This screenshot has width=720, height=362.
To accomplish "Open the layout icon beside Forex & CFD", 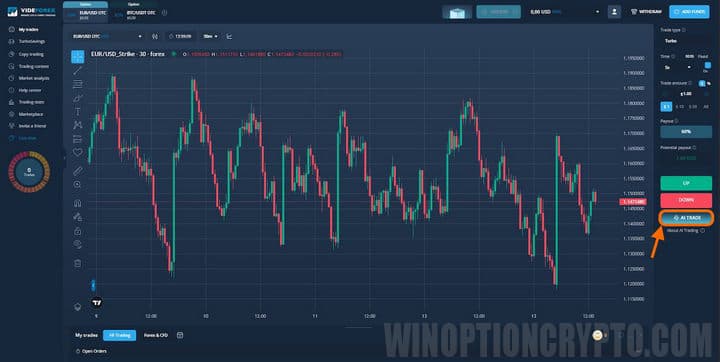I will point(180,335).
